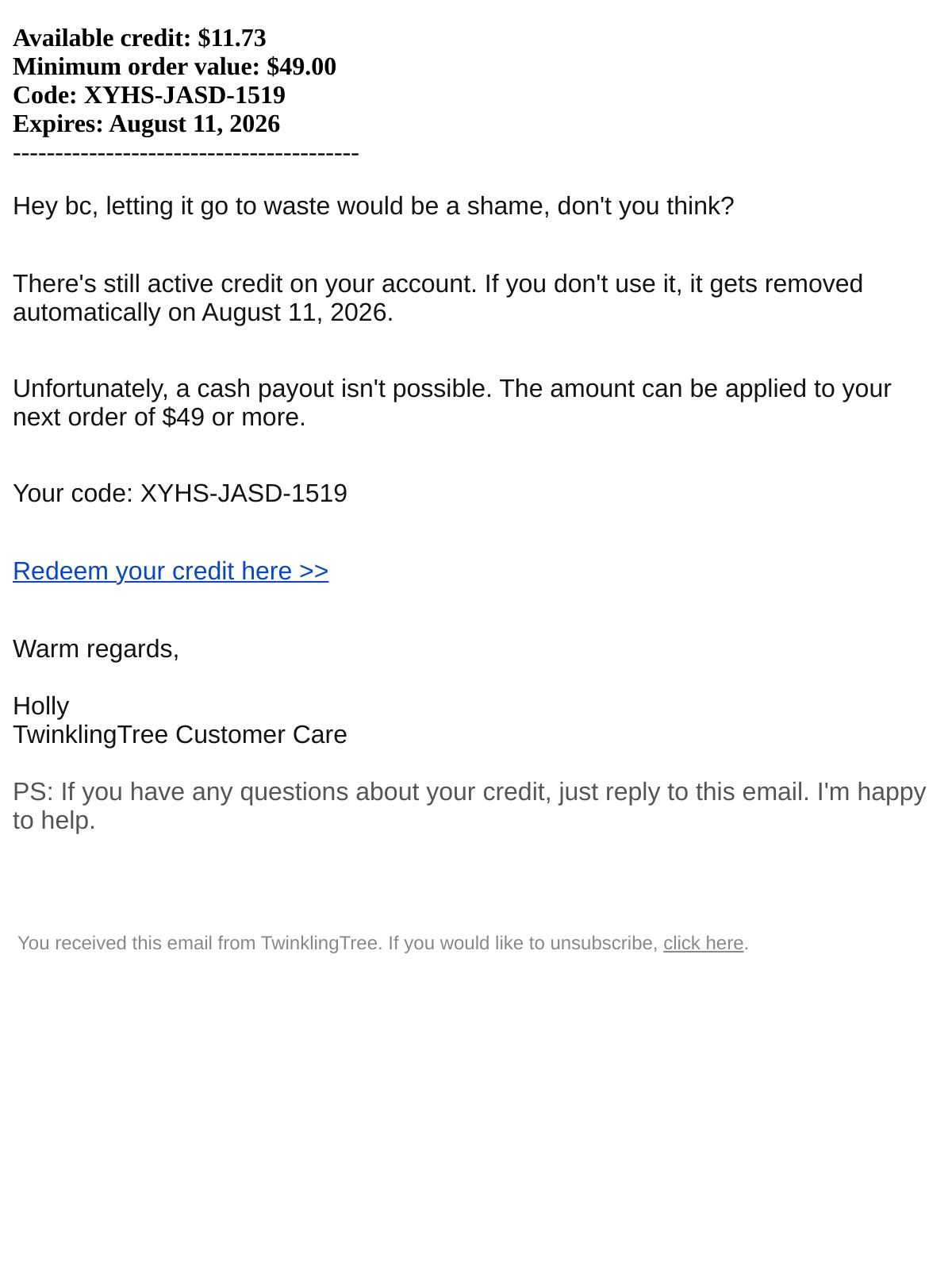
Task: Click the 'PS: If you have any questions' note
Action: click(x=470, y=806)
